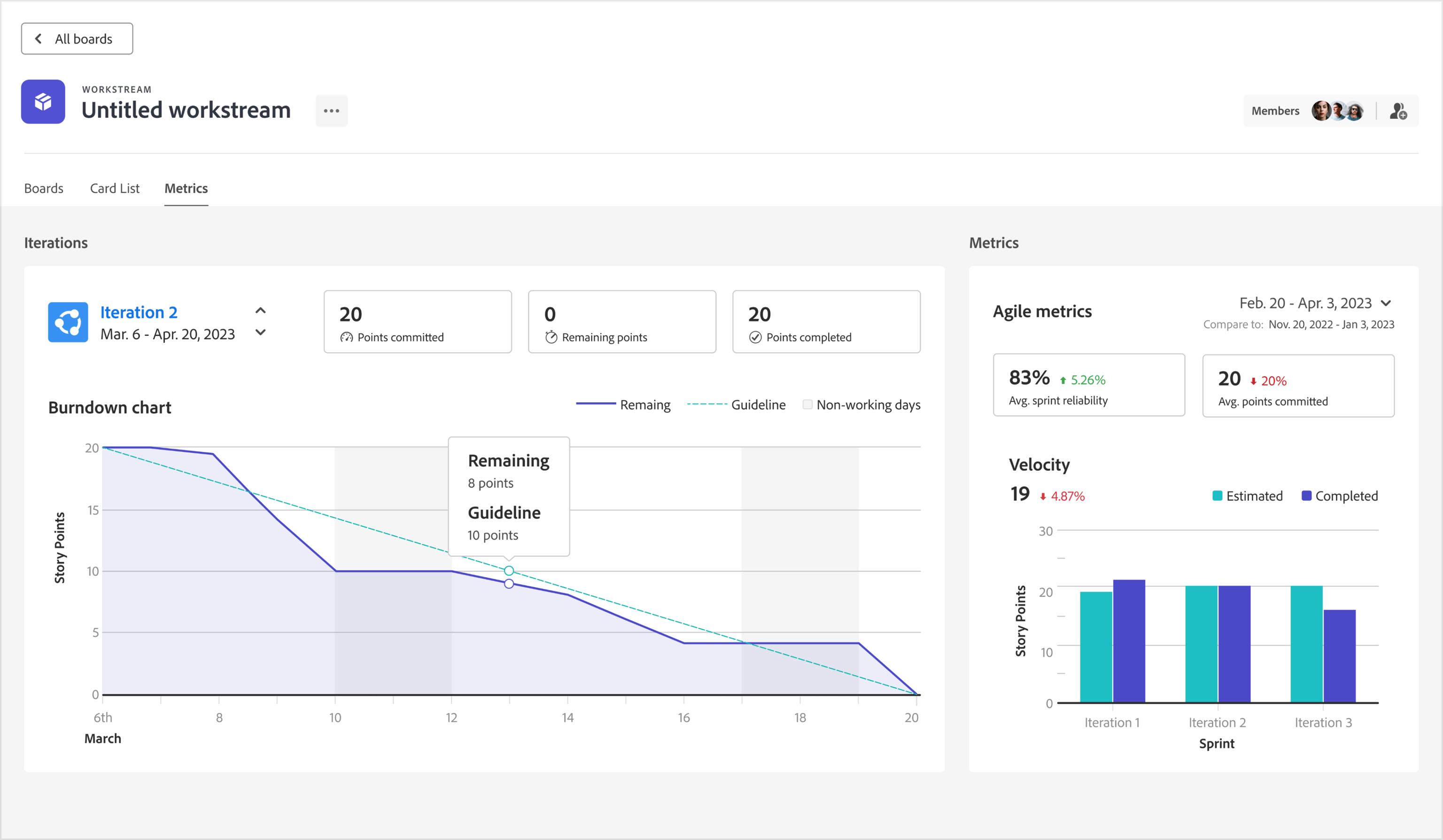Image resolution: width=1443 pixels, height=840 pixels.
Task: Click the Points committed gauge icon
Action: point(347,338)
